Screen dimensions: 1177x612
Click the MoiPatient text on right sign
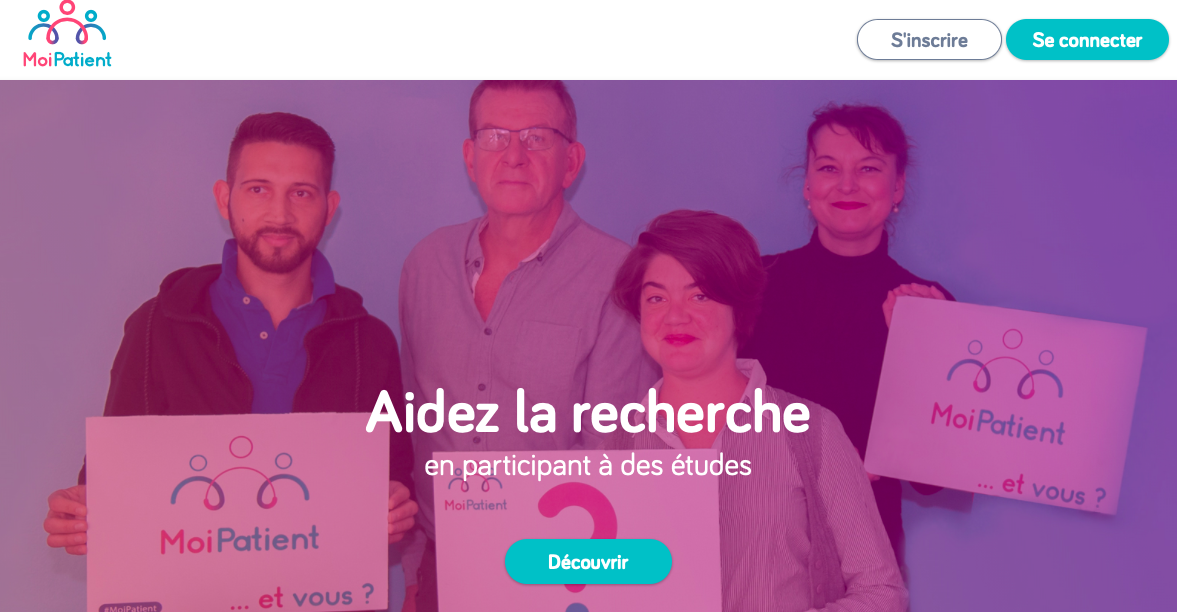[x=998, y=424]
